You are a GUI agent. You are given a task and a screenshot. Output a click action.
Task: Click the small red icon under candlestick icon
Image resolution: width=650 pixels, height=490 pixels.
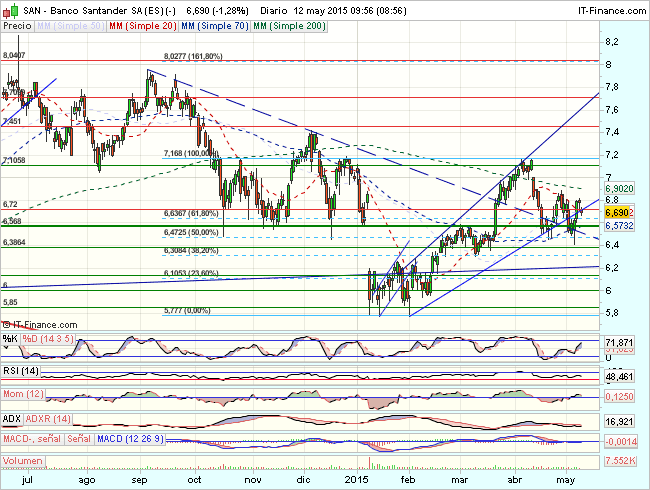click(6, 14)
